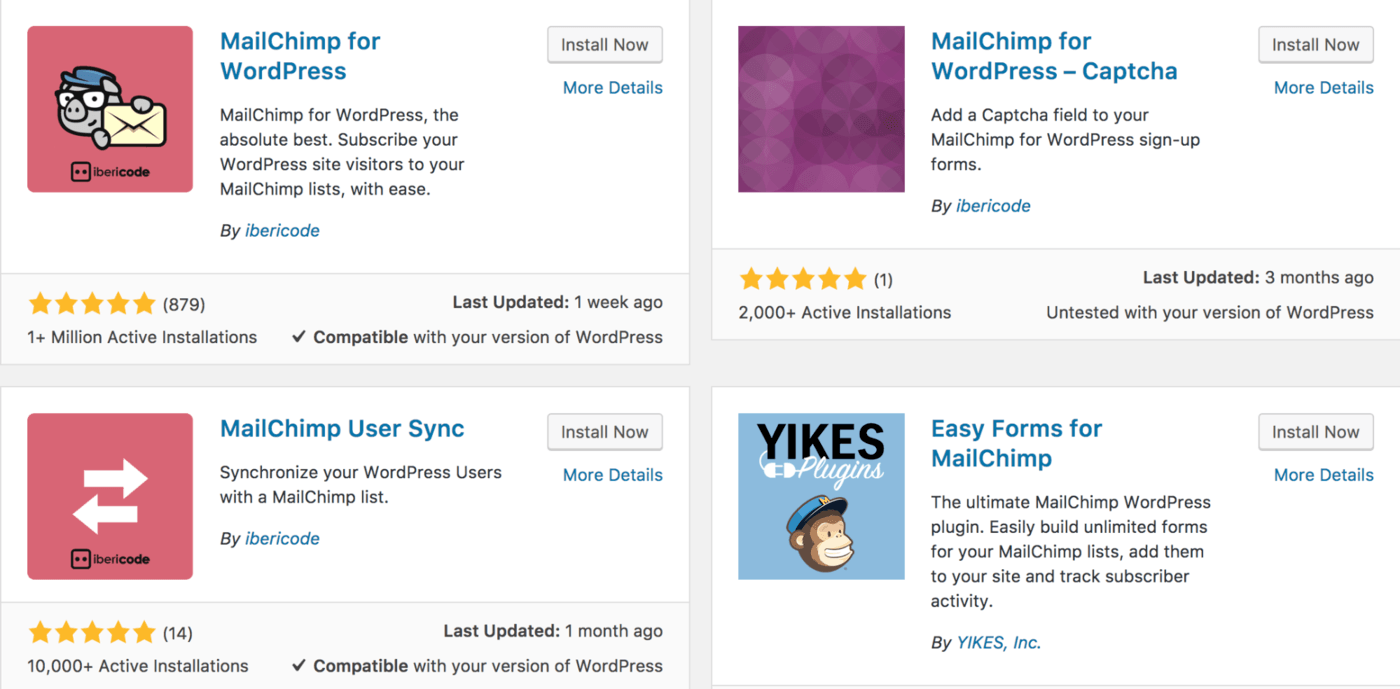Screen dimensions: 1400x689
Task: Select 'Last Updated: 1 week ago' text
Action: coord(558,302)
